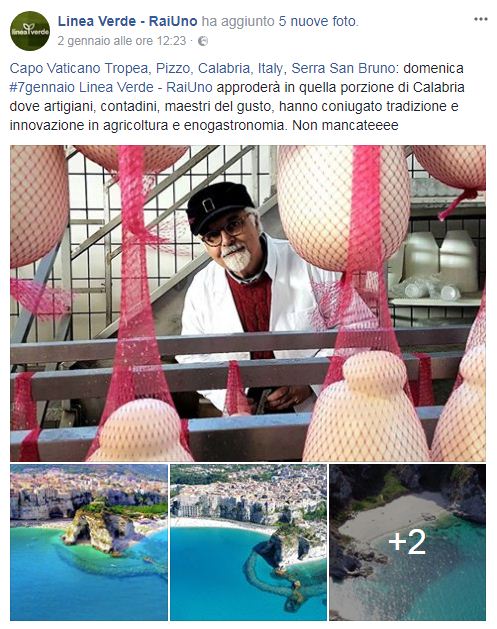Click the '5 nuove foto' text in header

[x=318, y=21]
